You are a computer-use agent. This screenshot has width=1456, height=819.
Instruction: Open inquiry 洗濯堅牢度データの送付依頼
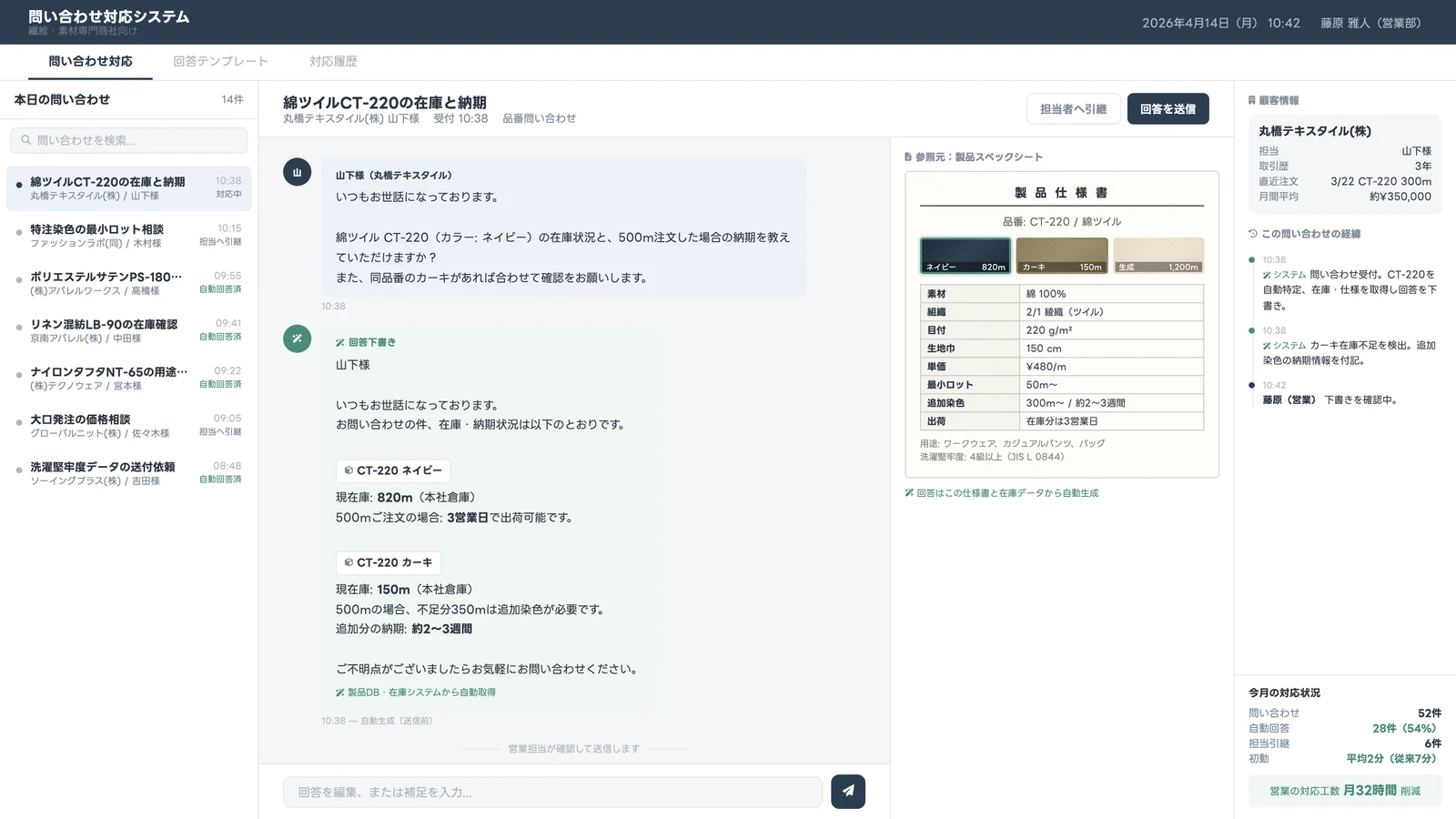pyautogui.click(x=128, y=473)
